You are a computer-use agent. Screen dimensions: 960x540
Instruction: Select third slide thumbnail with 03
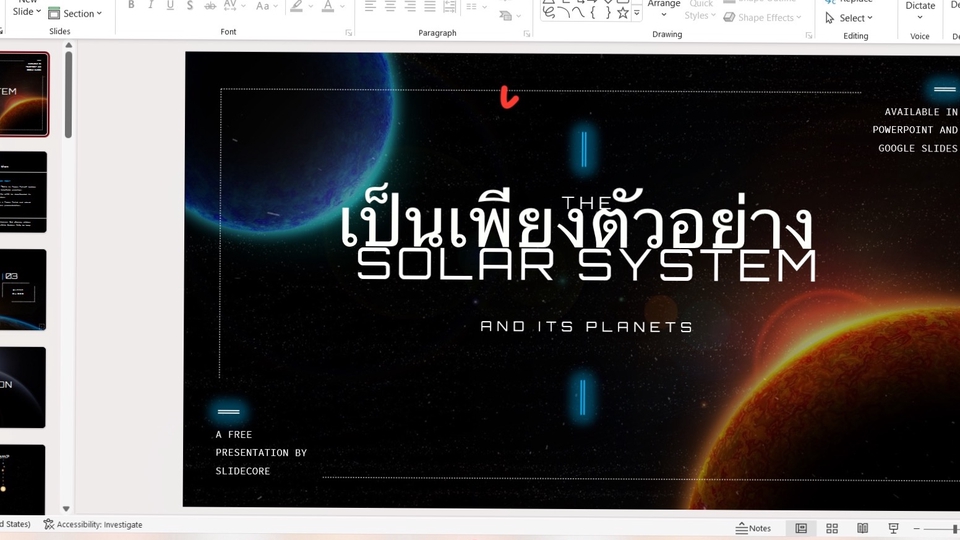(23, 290)
